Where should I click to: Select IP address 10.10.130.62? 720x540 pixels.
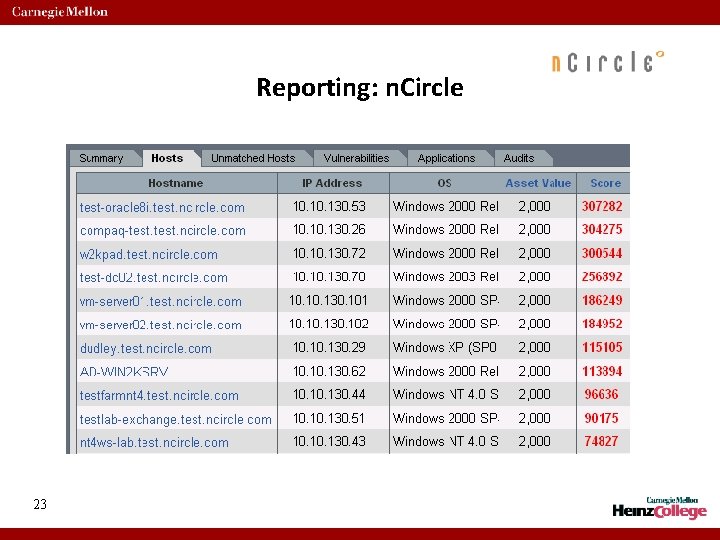click(x=329, y=371)
